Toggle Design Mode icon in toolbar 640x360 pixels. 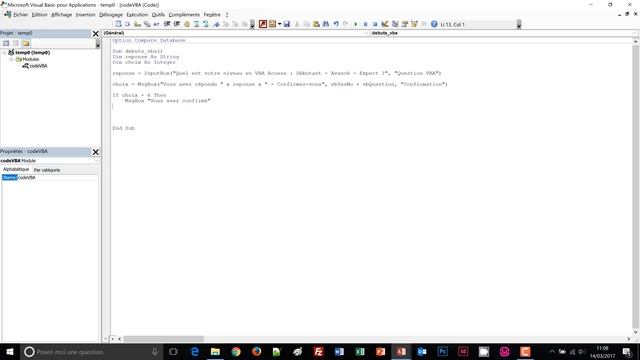click(384, 24)
